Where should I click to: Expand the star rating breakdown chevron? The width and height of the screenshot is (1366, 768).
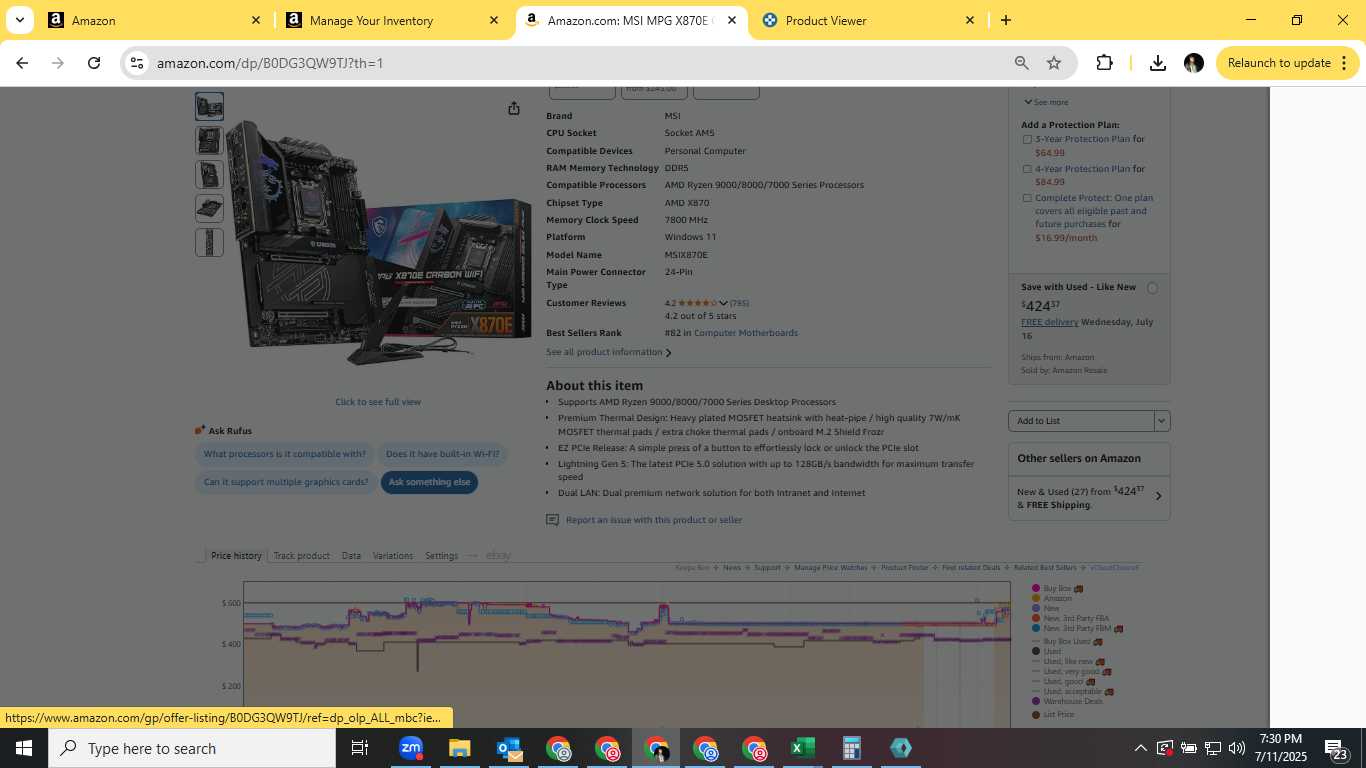723,303
